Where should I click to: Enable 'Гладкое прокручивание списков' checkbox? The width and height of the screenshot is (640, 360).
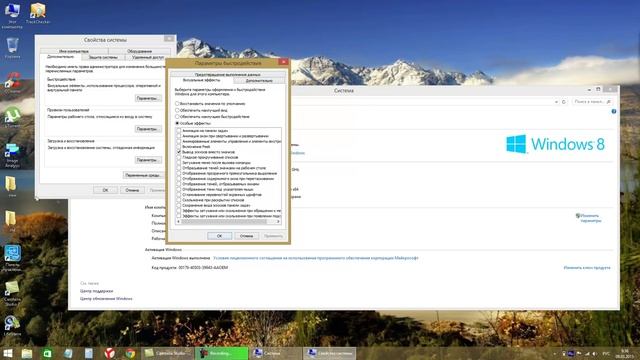(x=178, y=157)
